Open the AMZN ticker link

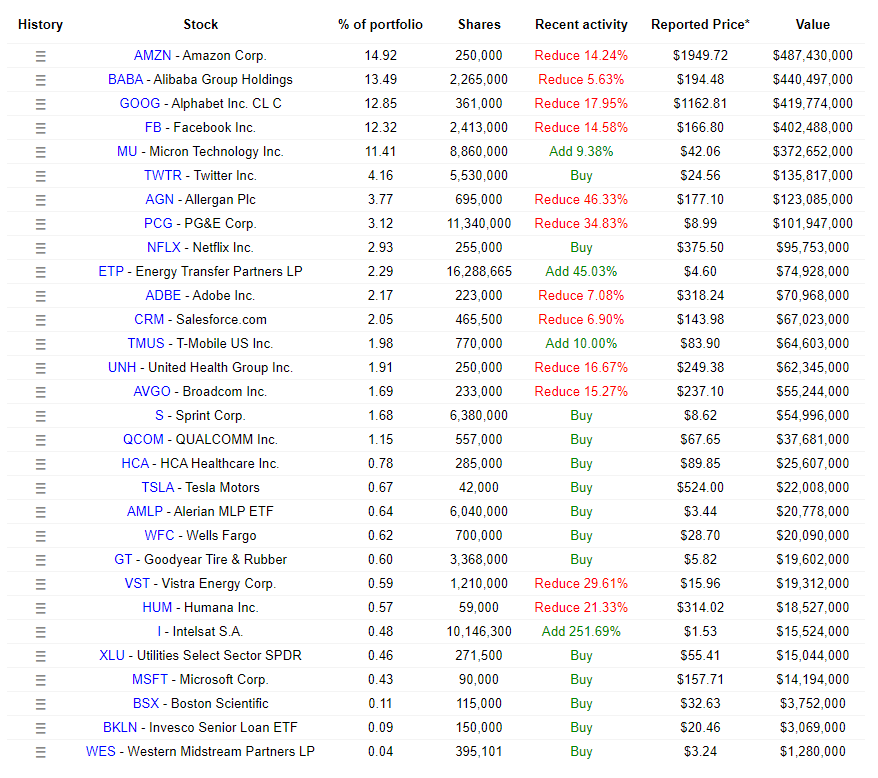152,55
